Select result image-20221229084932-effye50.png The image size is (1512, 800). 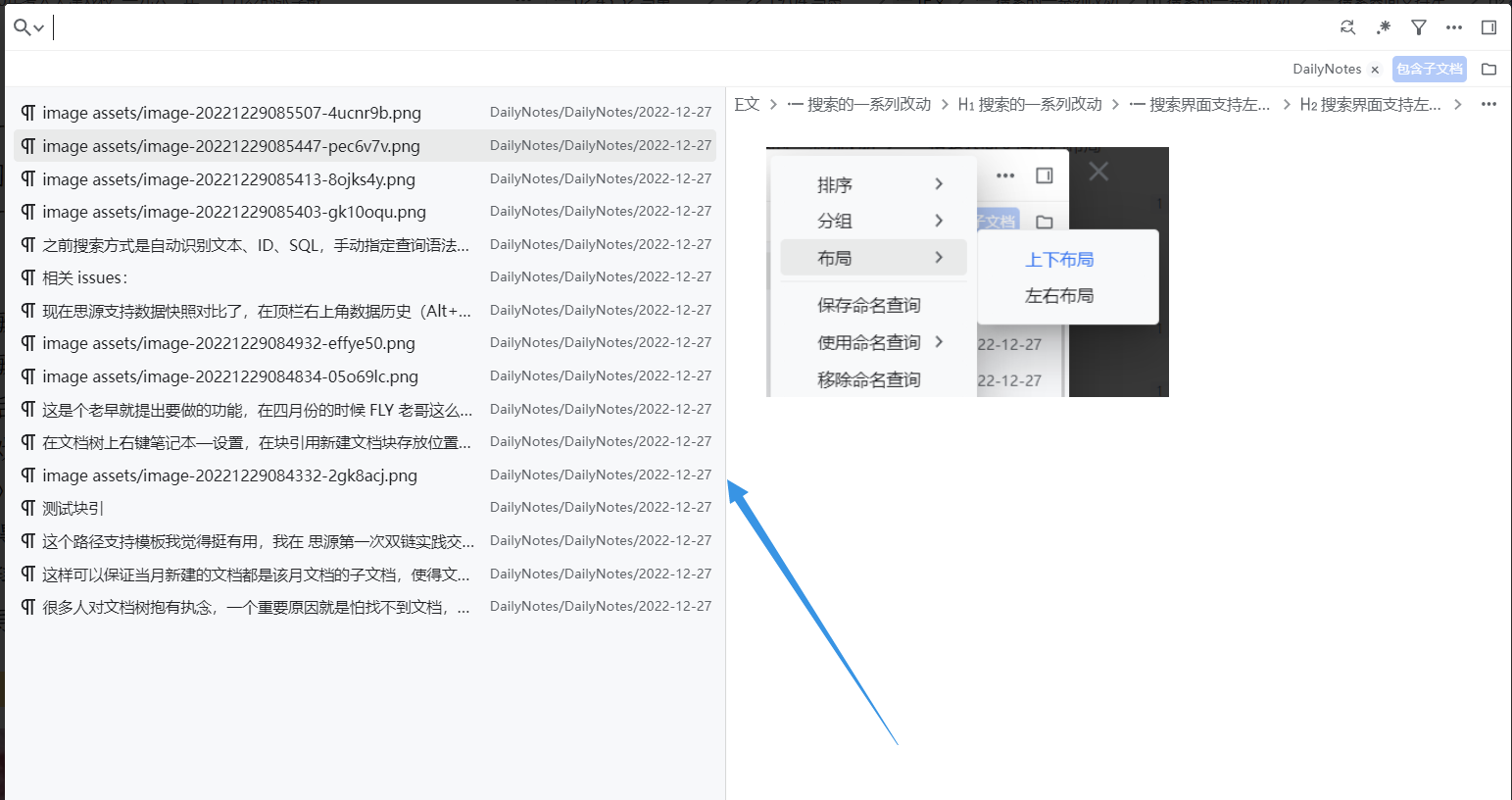[x=365, y=343]
